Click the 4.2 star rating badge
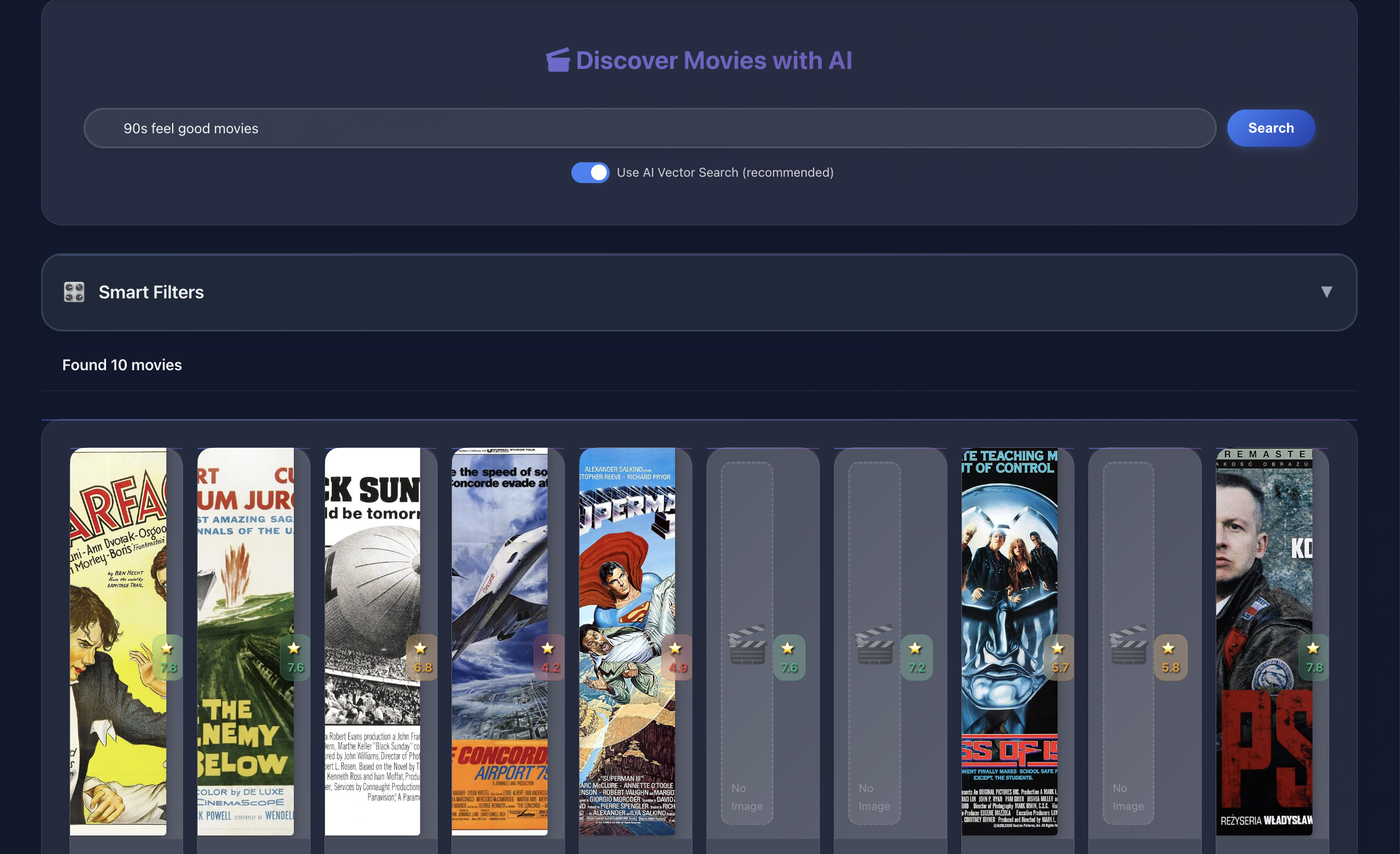This screenshot has width=1400, height=854. pos(549,658)
